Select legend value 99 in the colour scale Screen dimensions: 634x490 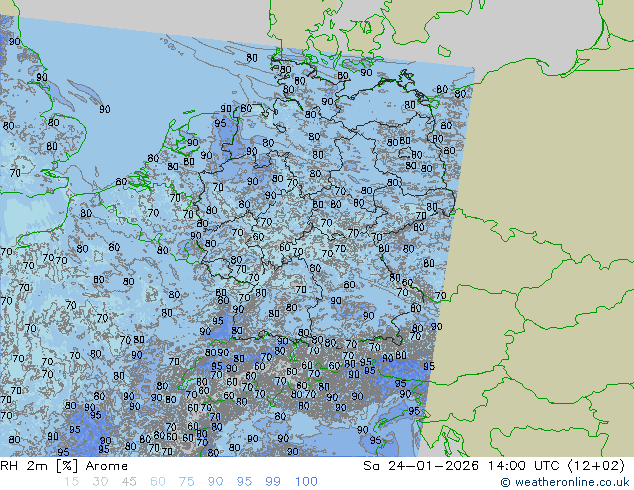[x=273, y=482]
